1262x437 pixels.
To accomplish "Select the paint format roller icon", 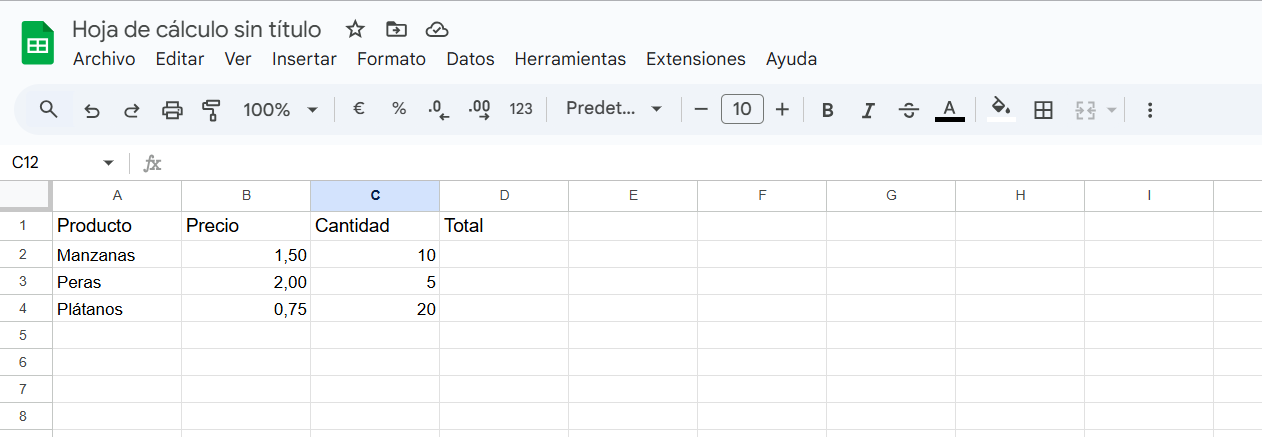I will 211,110.
